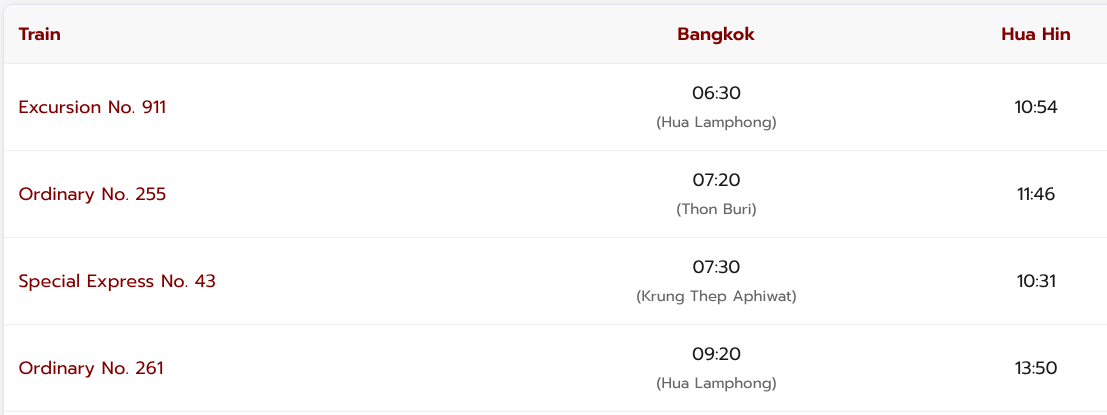
Task: Select the 07:20 Bangkok departure time
Action: [x=716, y=180]
